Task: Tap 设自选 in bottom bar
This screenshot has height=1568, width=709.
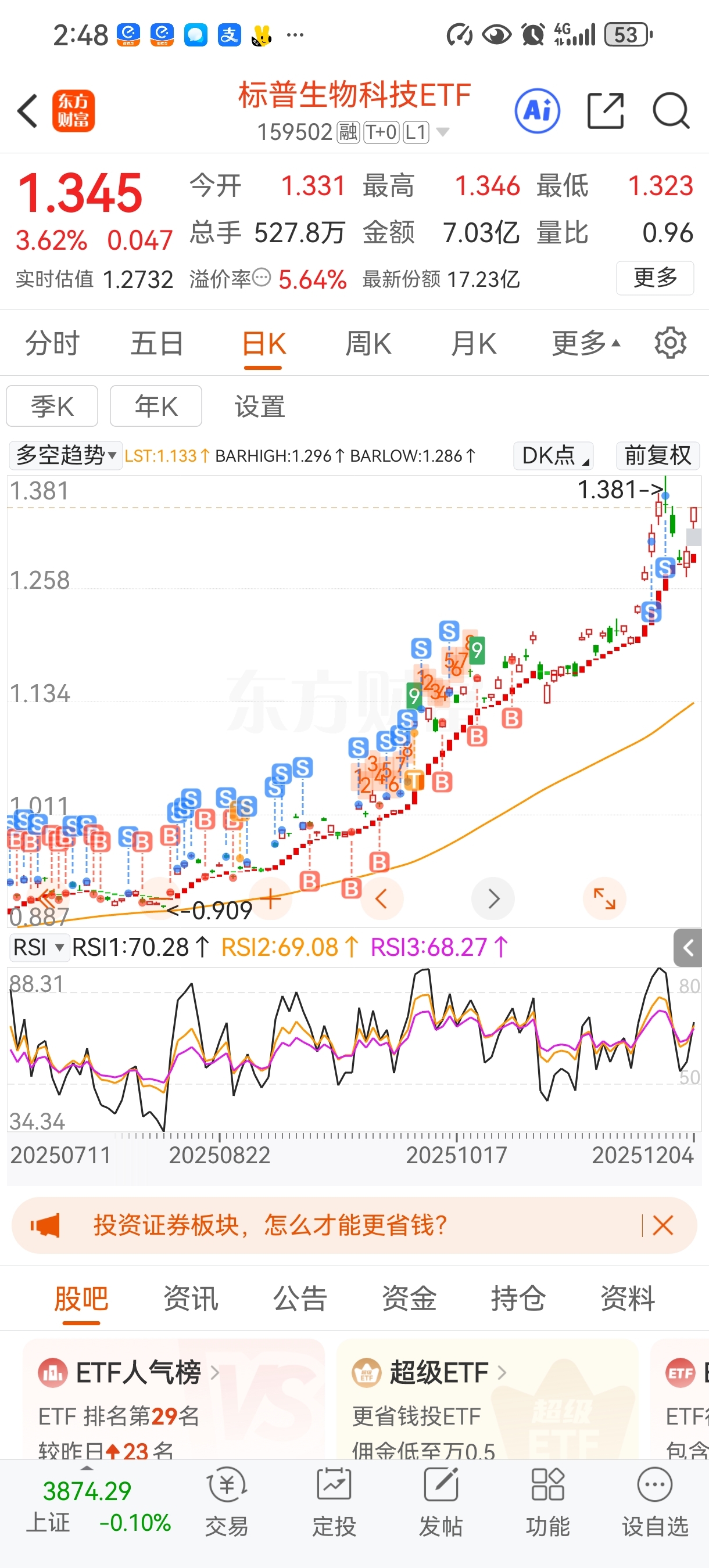Action: 656,1509
